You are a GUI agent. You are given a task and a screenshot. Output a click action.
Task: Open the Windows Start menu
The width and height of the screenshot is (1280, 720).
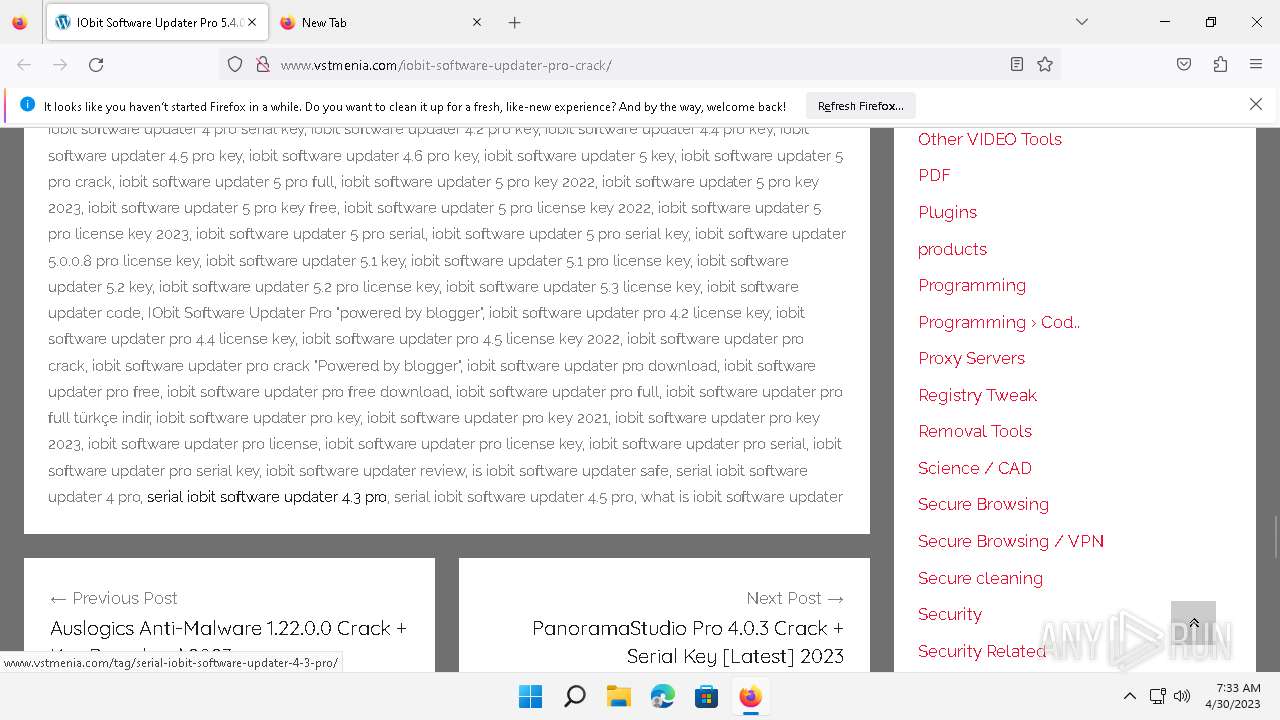tap(530, 697)
